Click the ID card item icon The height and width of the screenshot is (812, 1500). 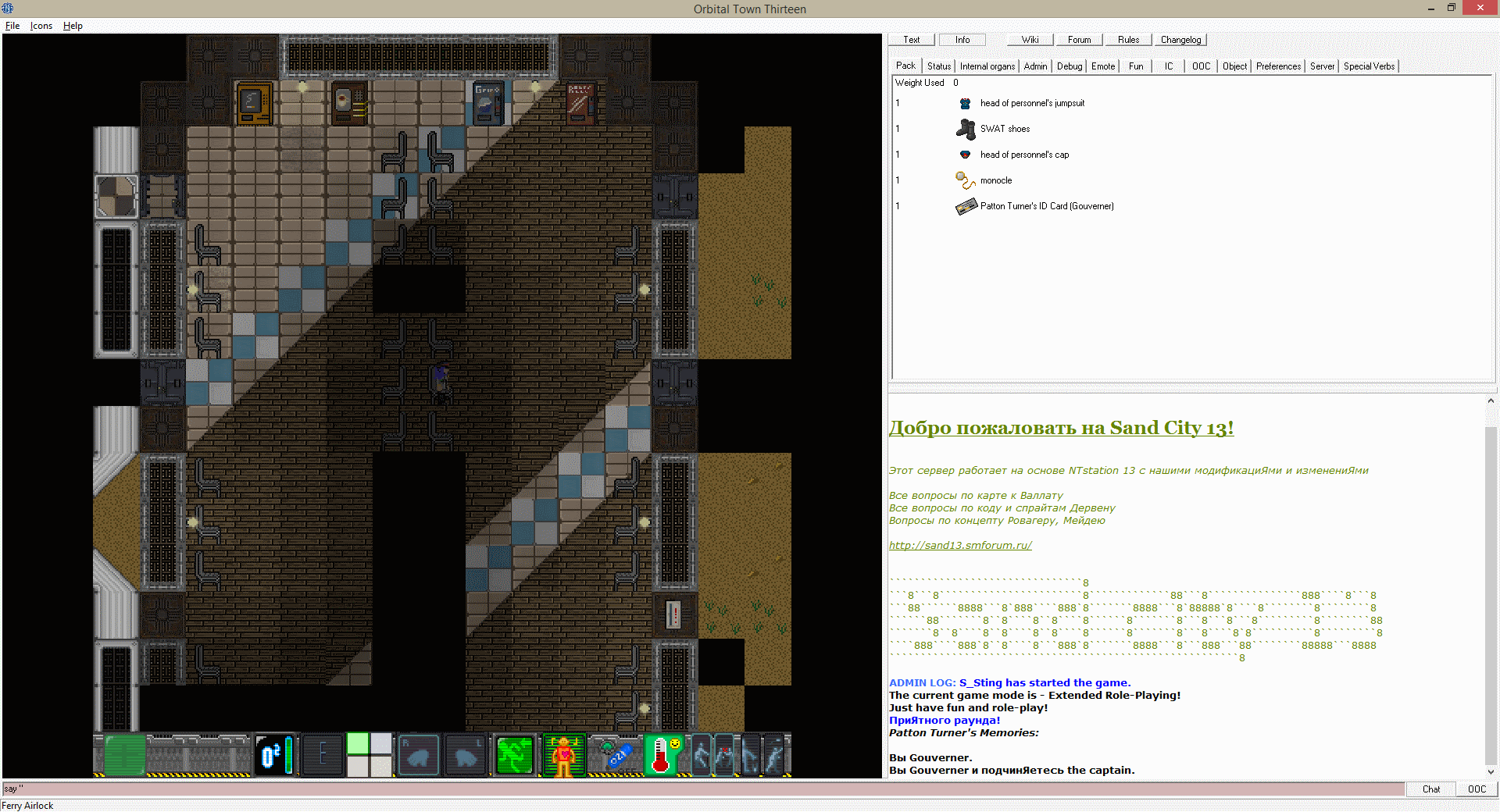coord(966,206)
